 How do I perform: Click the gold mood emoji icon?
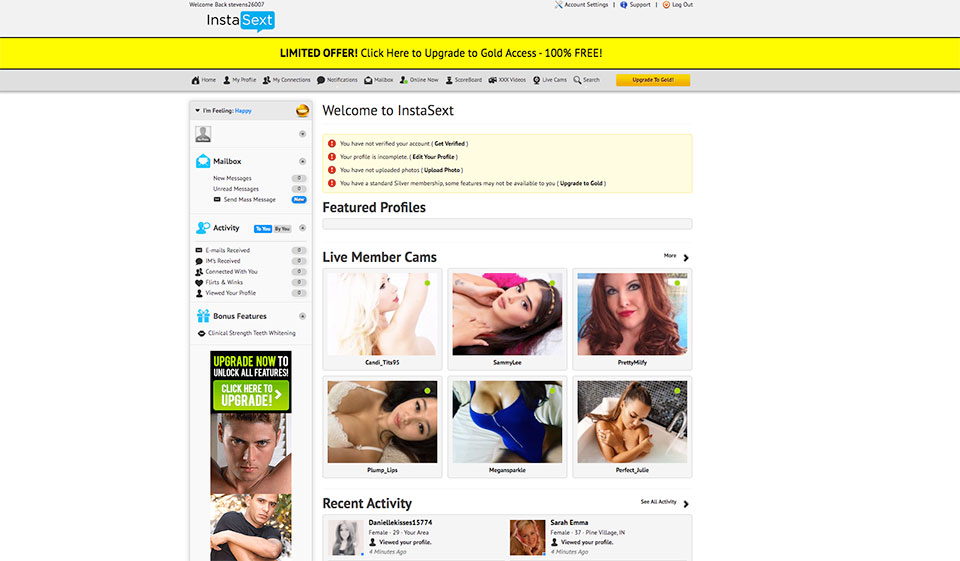(x=302, y=111)
